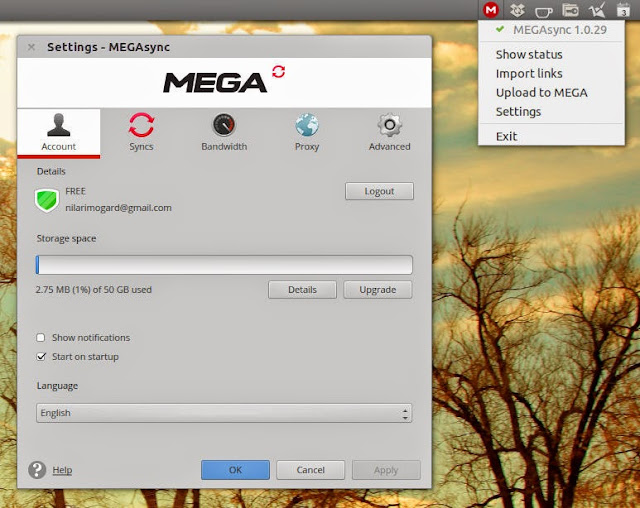Click the Apply button
640x508 pixels.
click(x=386, y=470)
